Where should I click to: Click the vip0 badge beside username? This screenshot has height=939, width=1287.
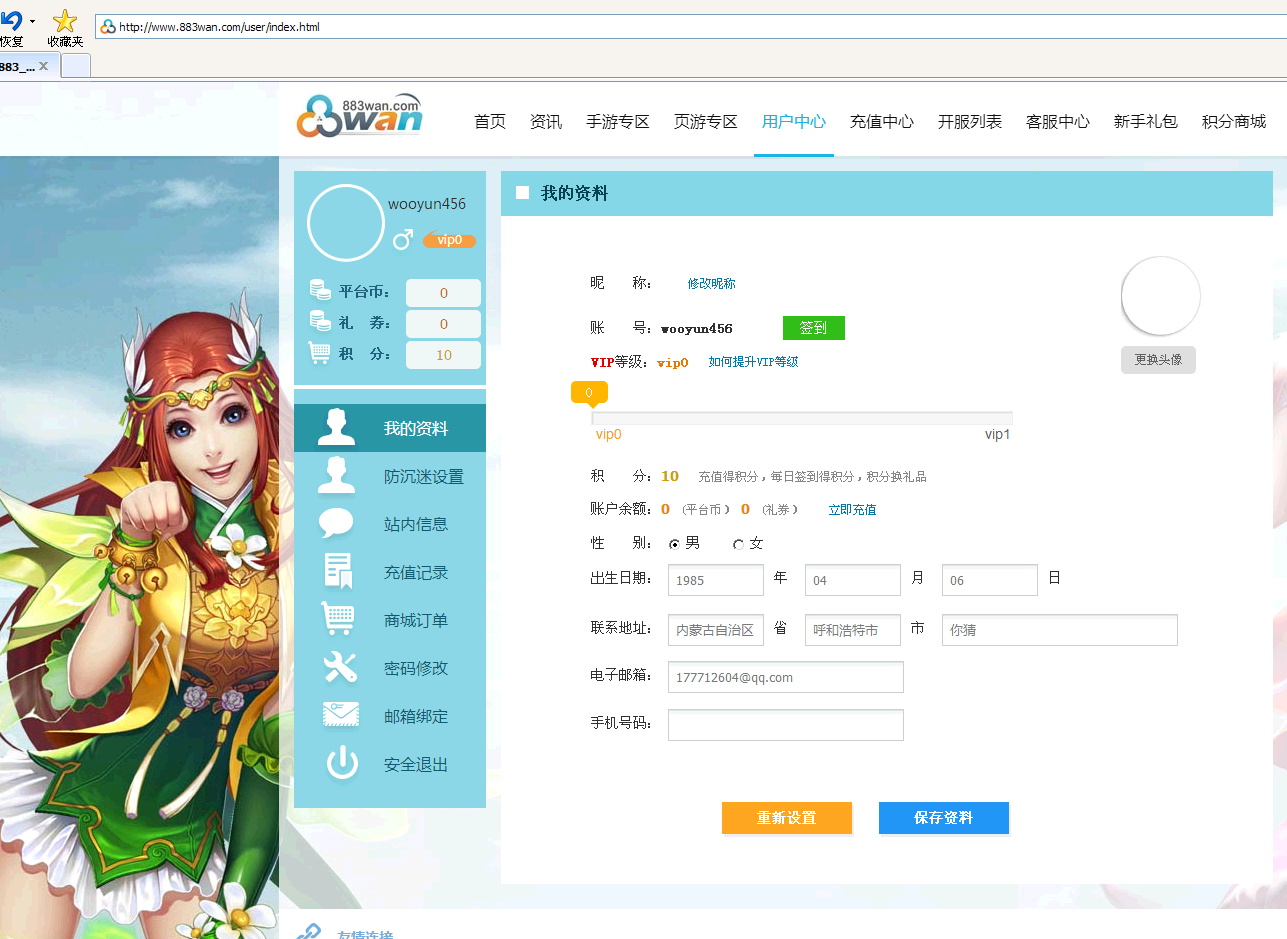pos(449,240)
